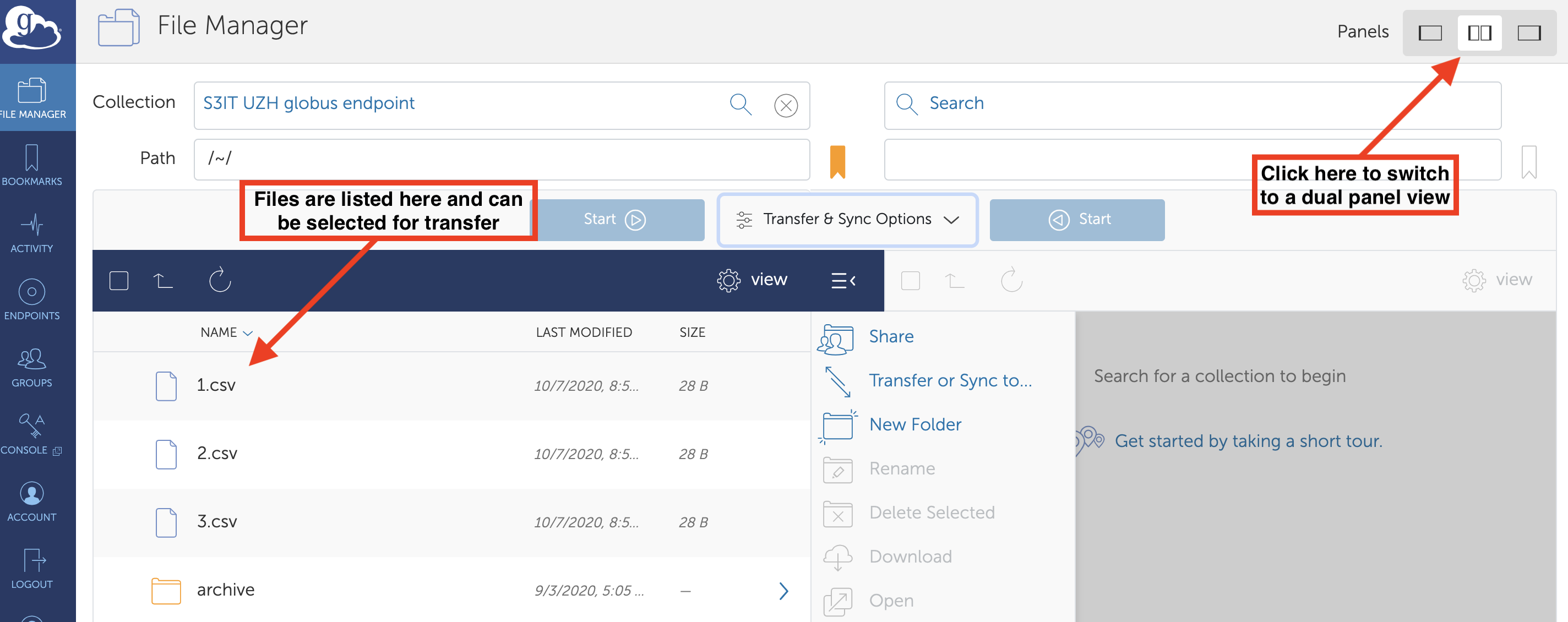The height and width of the screenshot is (622, 1568).
Task: Toggle the select-all checkbox in left panel
Action: (x=119, y=281)
